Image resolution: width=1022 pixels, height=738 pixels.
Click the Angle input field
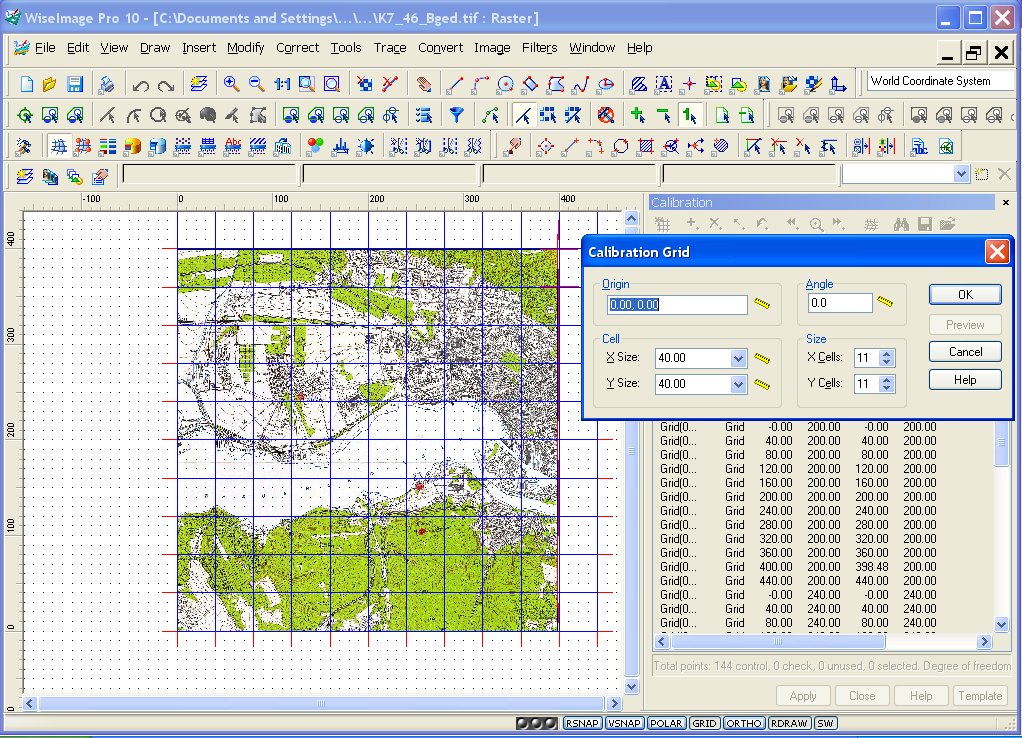coord(839,303)
